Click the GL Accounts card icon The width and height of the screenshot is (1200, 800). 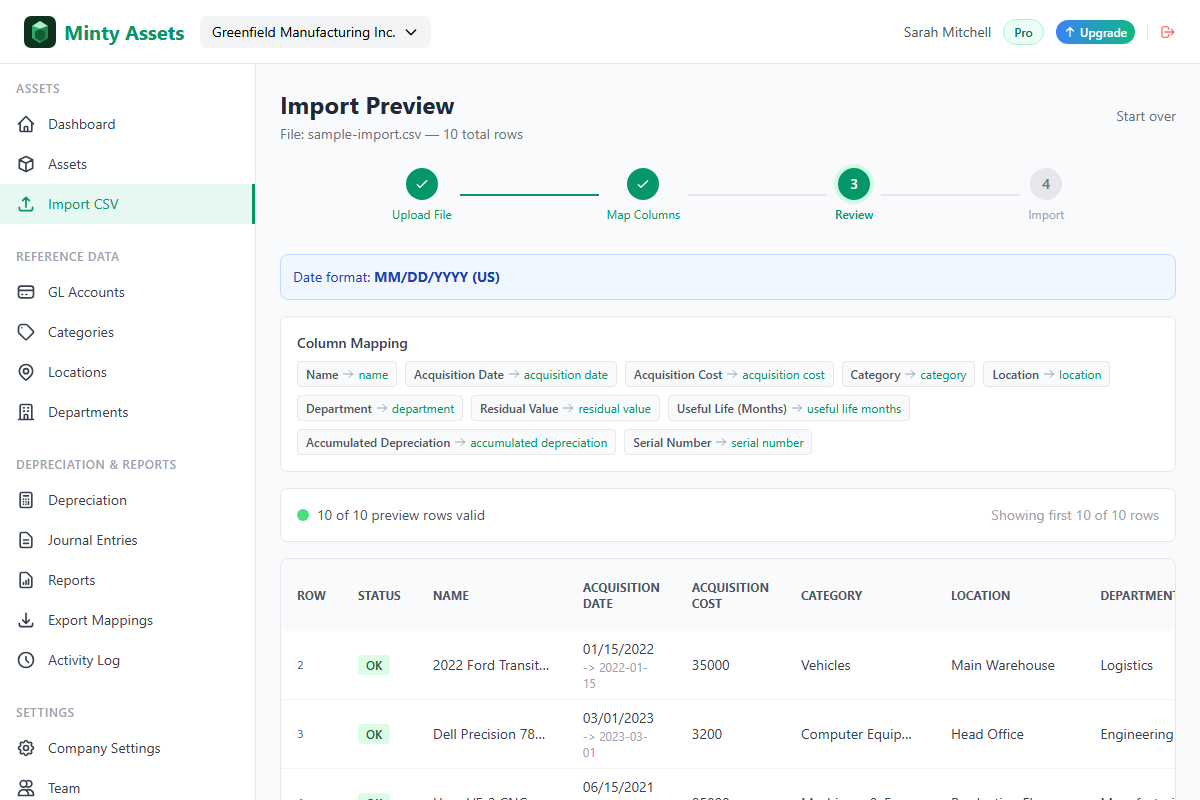[27, 292]
